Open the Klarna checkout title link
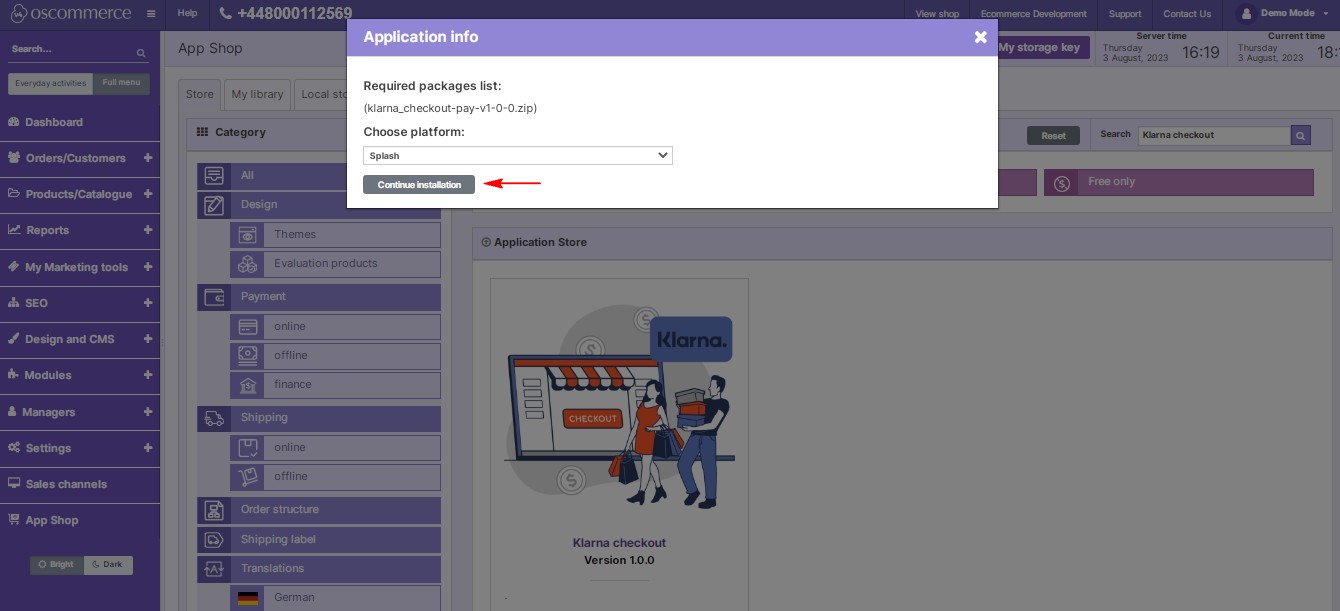The image size is (1340, 611). coord(619,543)
